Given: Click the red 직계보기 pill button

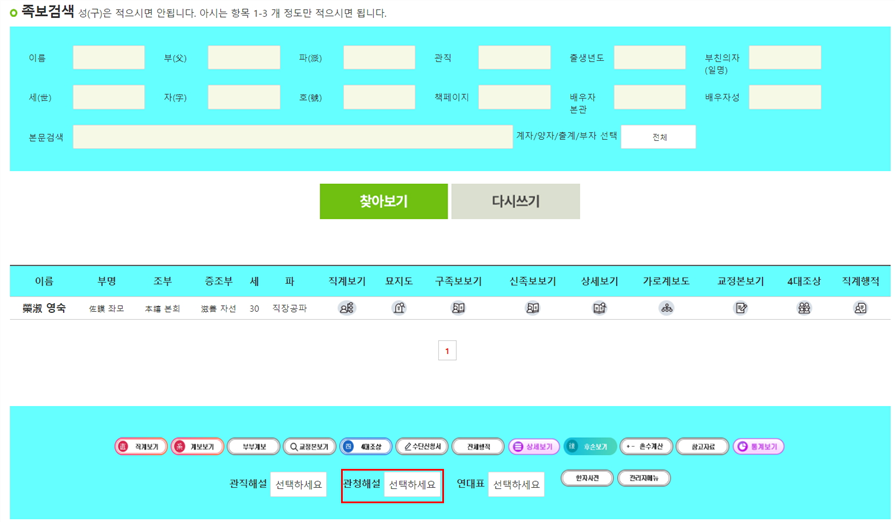Looking at the screenshot, I should pos(141,446).
